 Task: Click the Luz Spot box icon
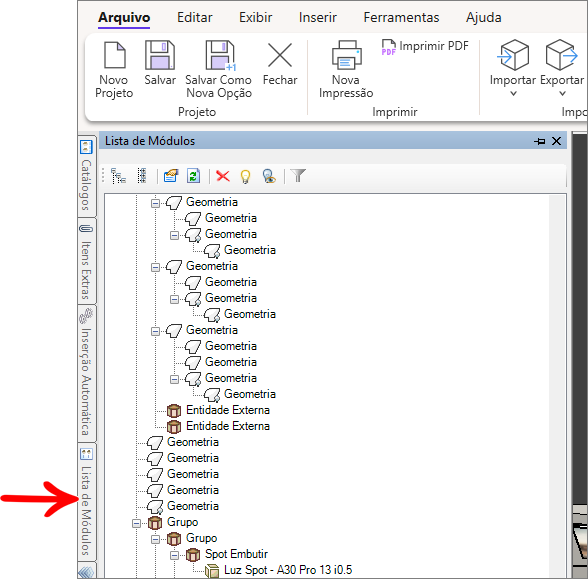[x=212, y=571]
